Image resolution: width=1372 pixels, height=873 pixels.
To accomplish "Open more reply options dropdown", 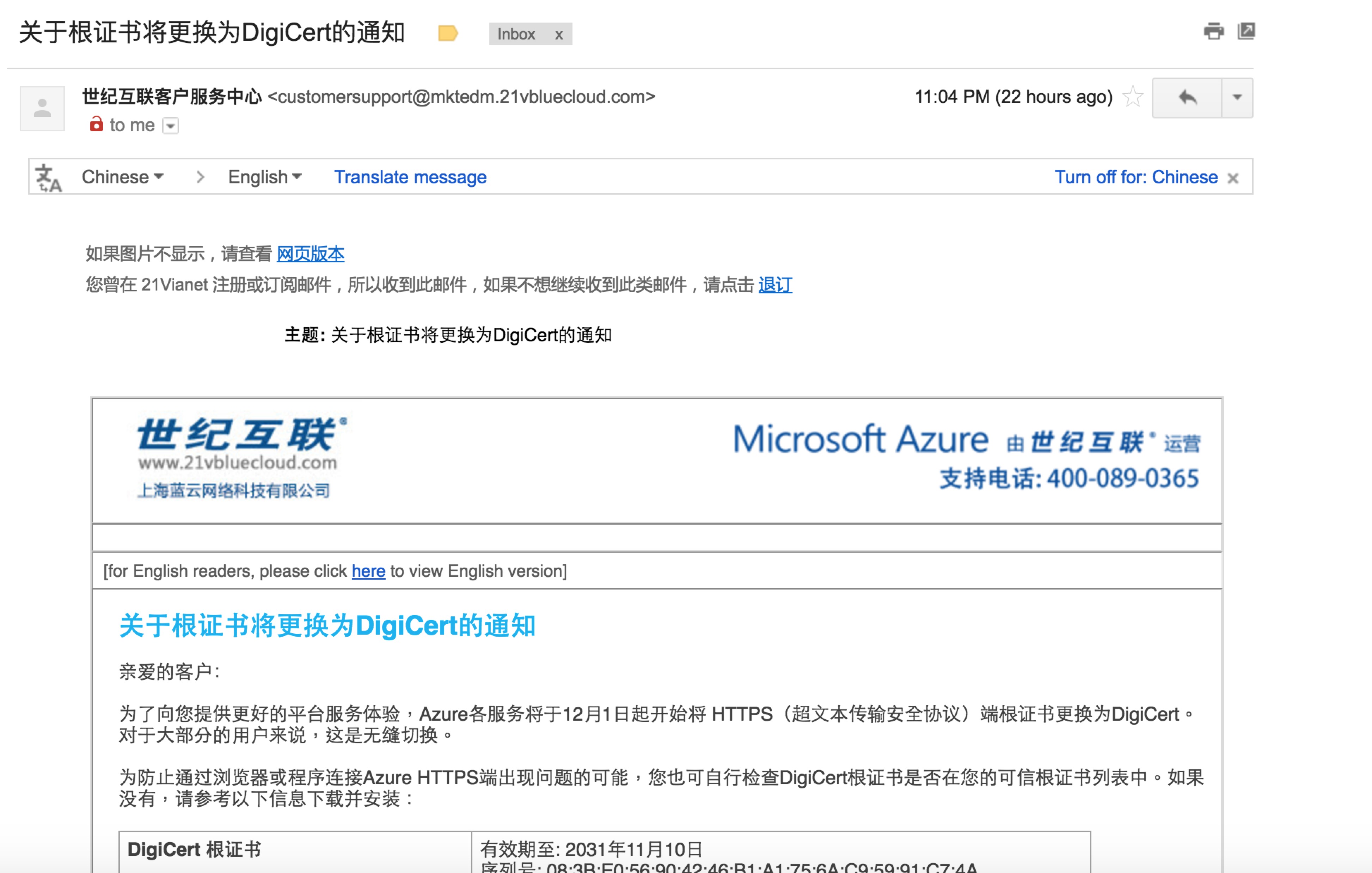I will [x=1236, y=97].
